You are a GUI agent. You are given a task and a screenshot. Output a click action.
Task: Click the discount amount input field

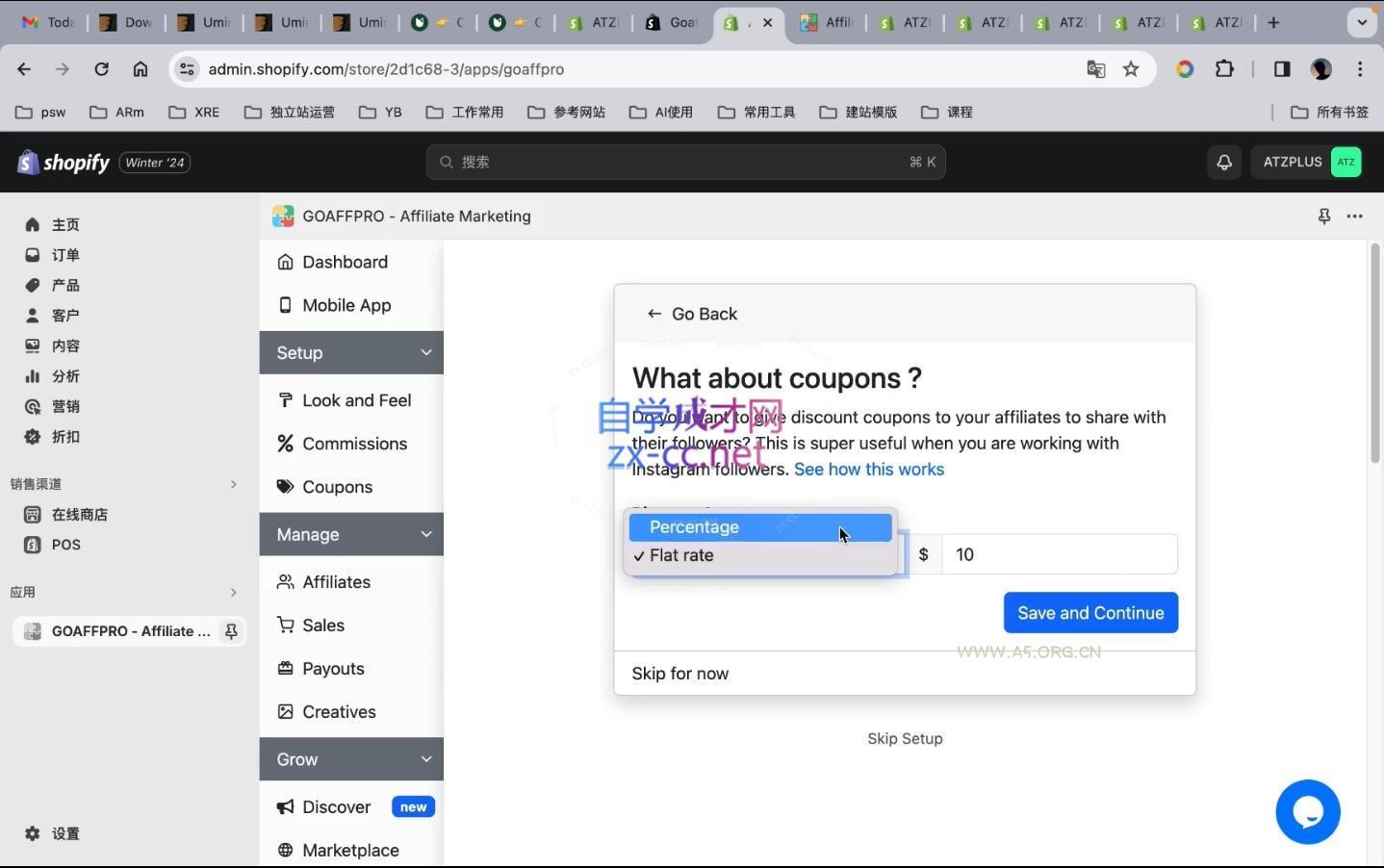click(1059, 555)
